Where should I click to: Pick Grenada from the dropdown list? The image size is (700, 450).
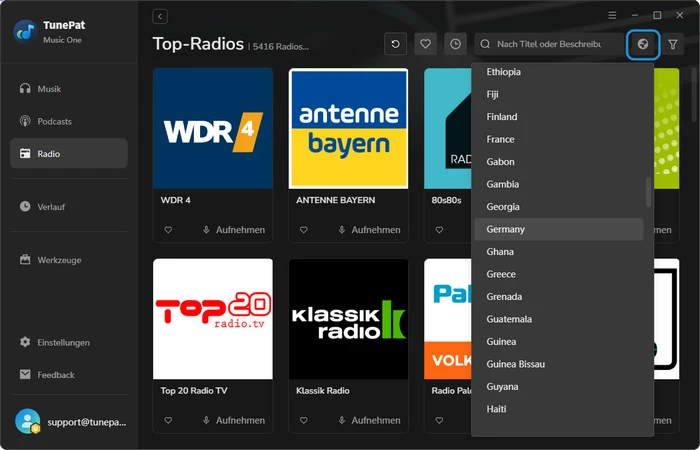559,296
